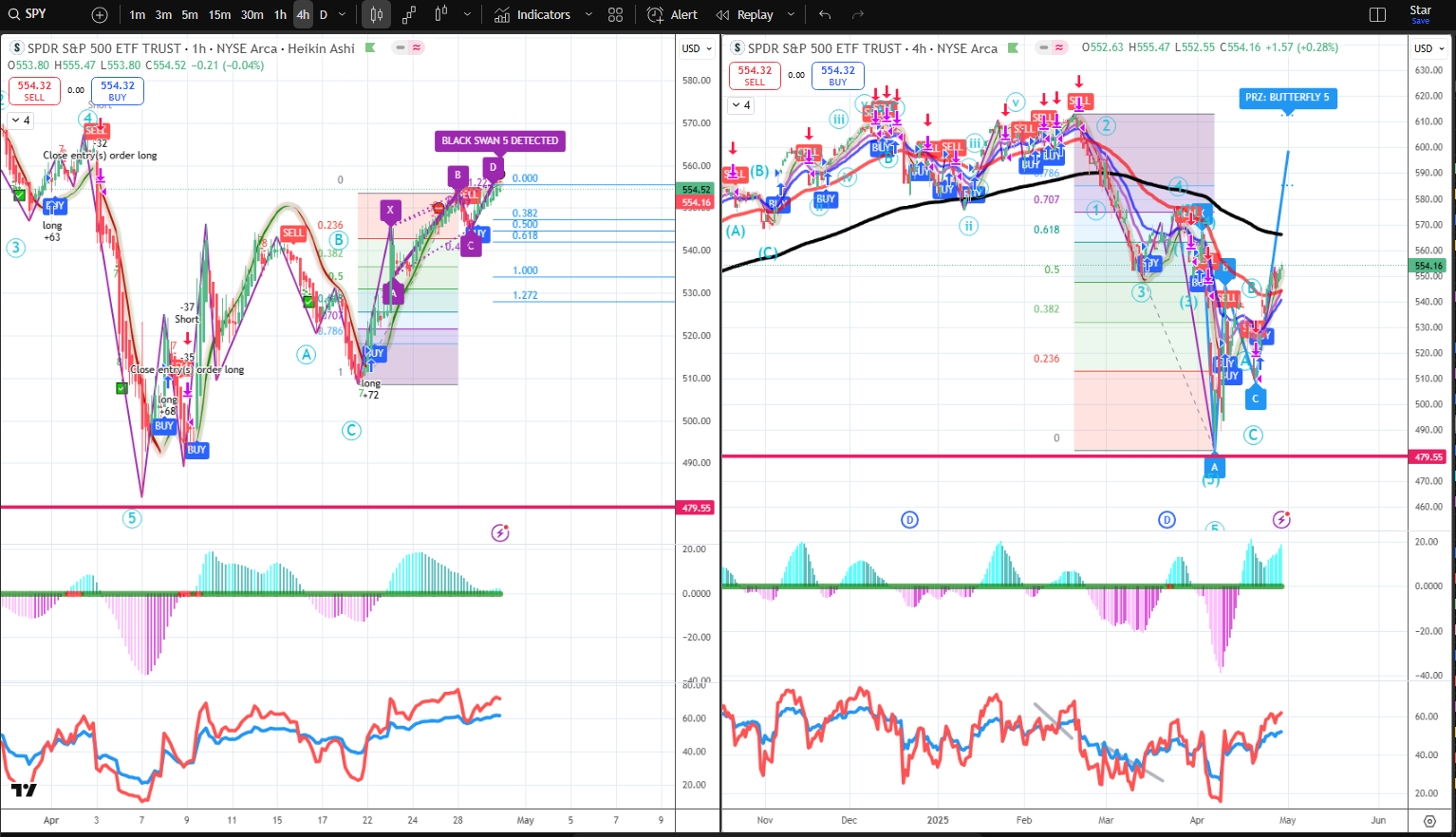The width and height of the screenshot is (1456, 837).
Task: Click the green market-open flag on 1h chart
Action: (x=370, y=47)
